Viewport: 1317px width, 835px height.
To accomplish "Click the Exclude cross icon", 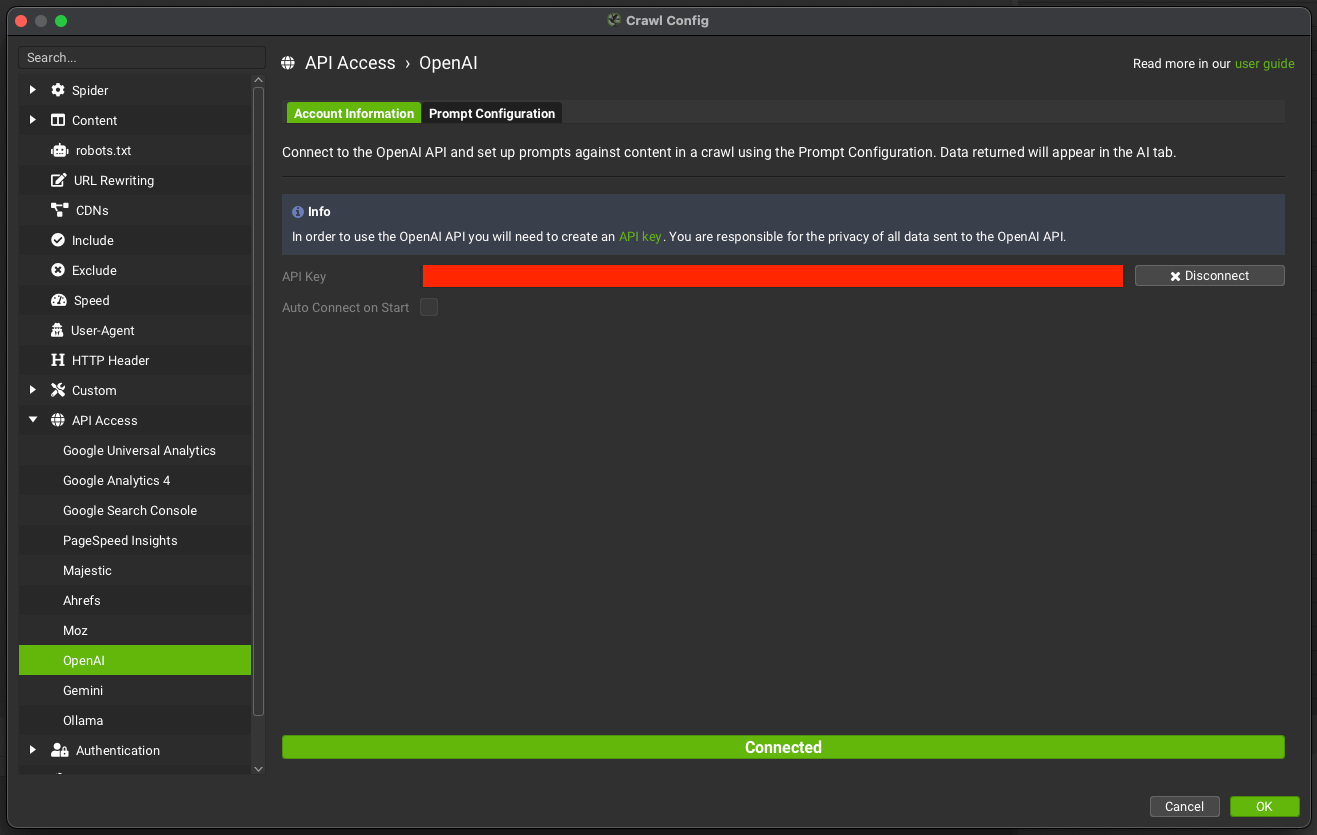I will (x=58, y=270).
